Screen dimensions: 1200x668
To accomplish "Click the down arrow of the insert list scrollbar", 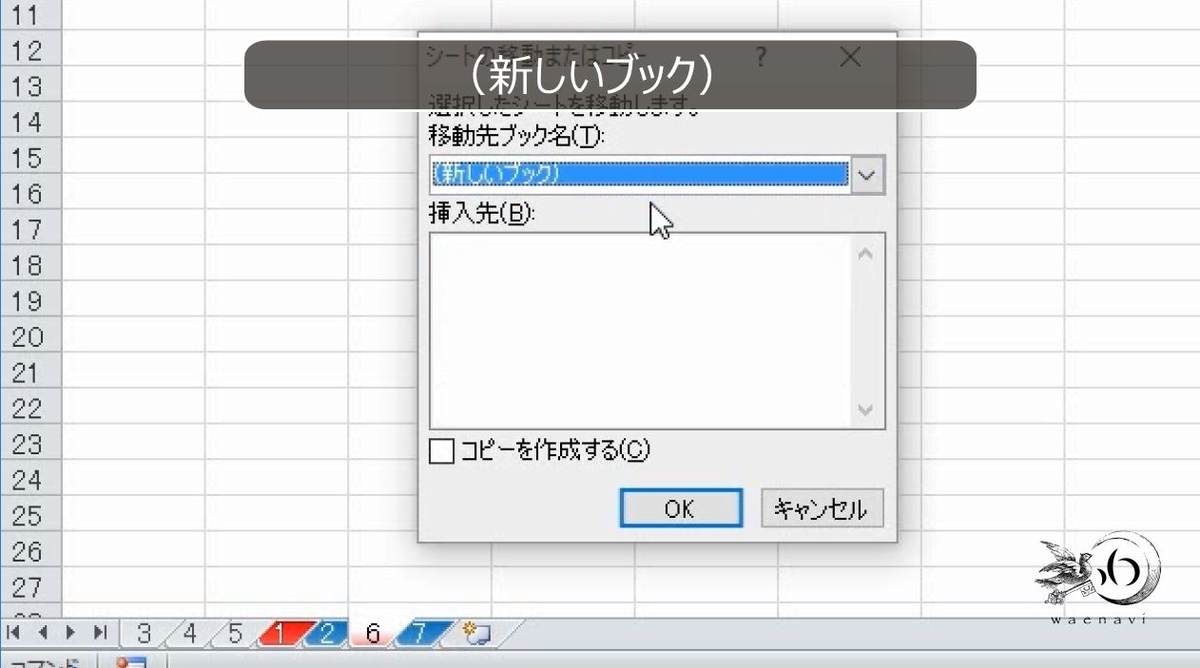I will pyautogui.click(x=866, y=409).
